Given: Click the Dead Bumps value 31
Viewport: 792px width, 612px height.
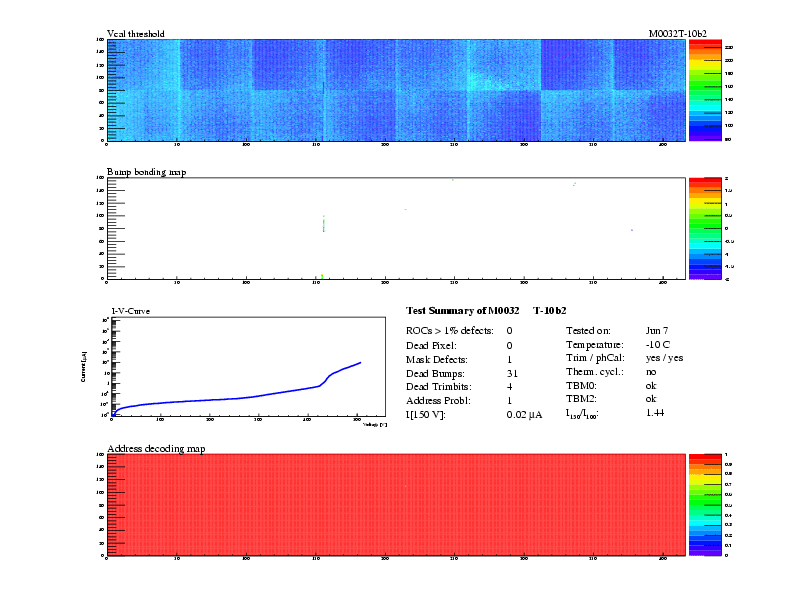Looking at the screenshot, I should tap(512, 372).
